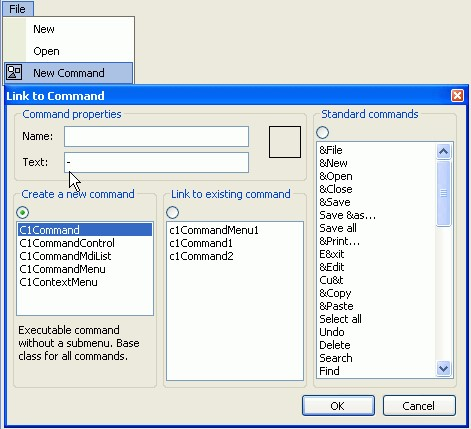This screenshot has height=429, width=471.
Task: Click the empty command image preview box
Action: point(285,142)
